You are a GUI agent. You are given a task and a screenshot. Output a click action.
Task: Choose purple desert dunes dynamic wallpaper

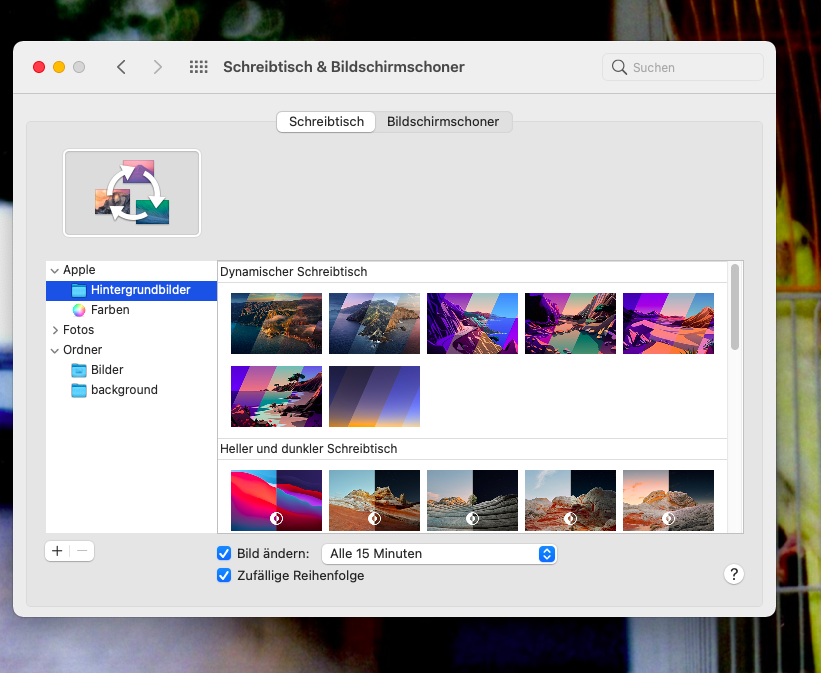coord(668,323)
